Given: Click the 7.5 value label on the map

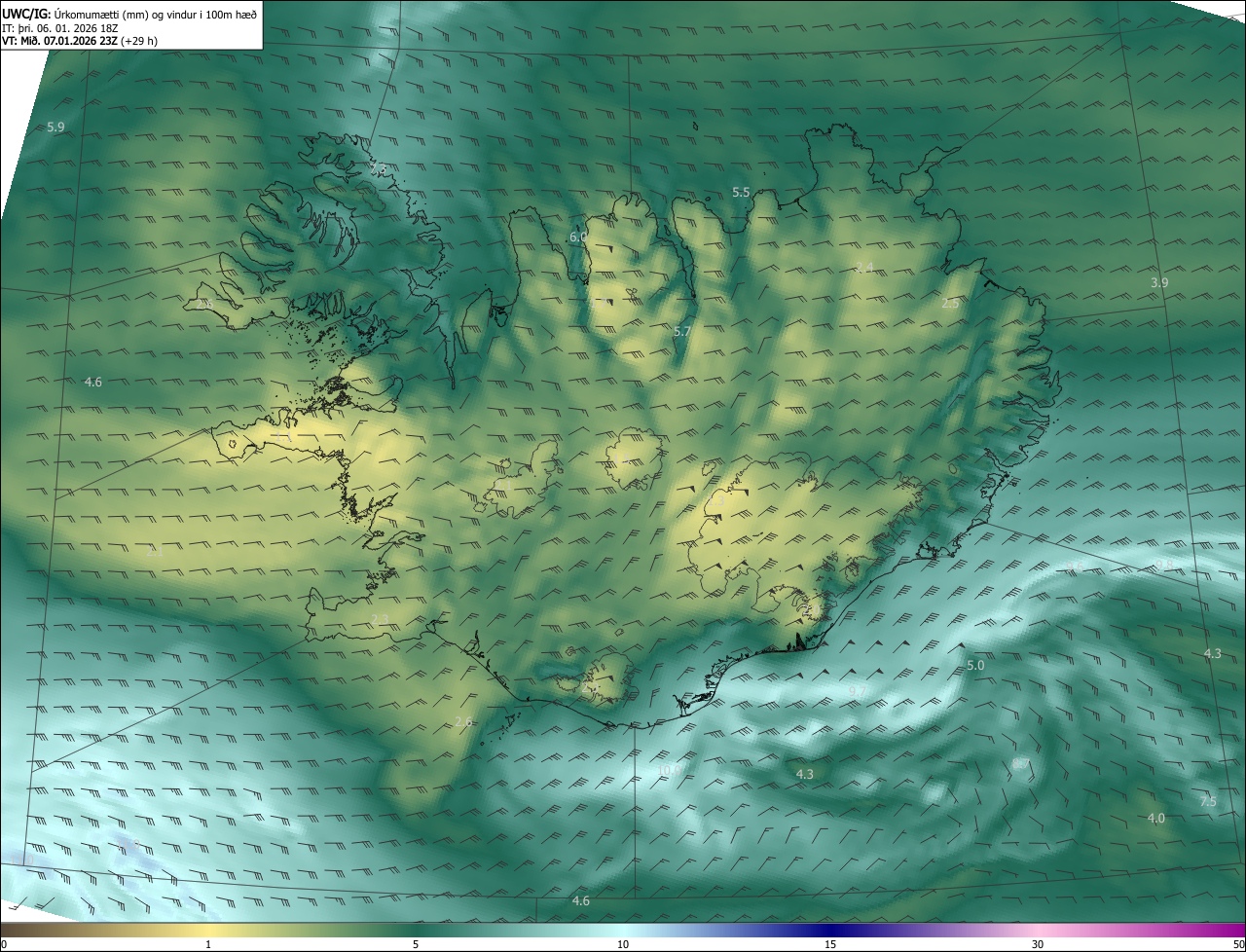Looking at the screenshot, I should pyautogui.click(x=1208, y=801).
